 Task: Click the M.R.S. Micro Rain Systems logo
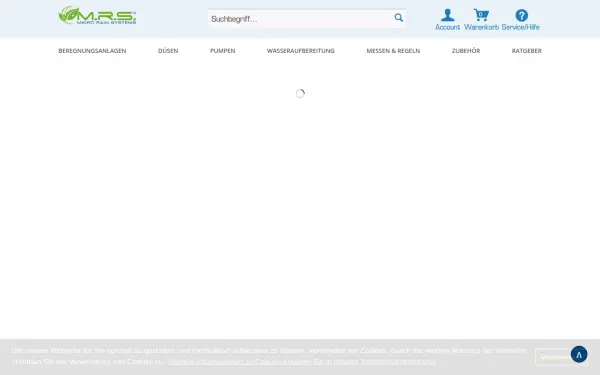[97, 15]
